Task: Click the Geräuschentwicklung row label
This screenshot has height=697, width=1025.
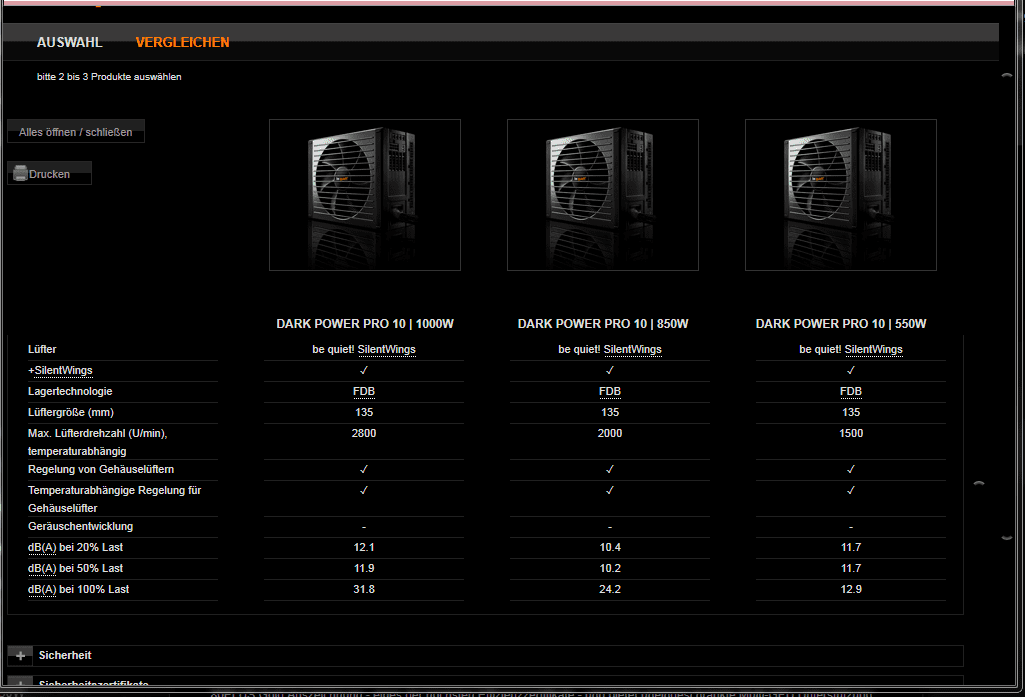Action: [x=80, y=526]
